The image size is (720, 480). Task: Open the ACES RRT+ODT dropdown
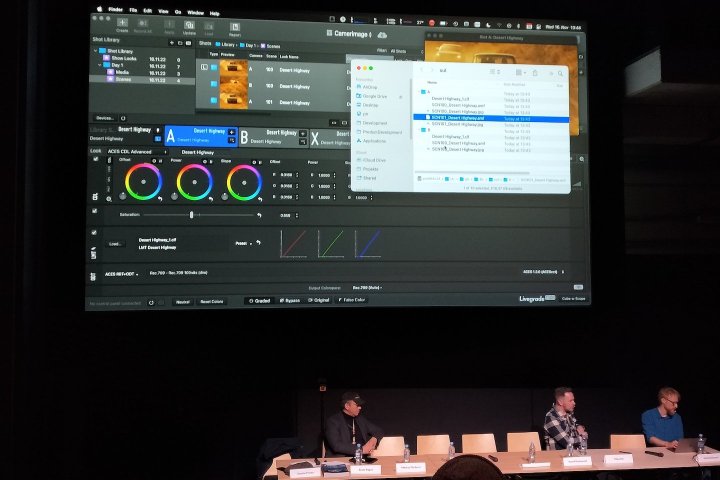tap(121, 274)
